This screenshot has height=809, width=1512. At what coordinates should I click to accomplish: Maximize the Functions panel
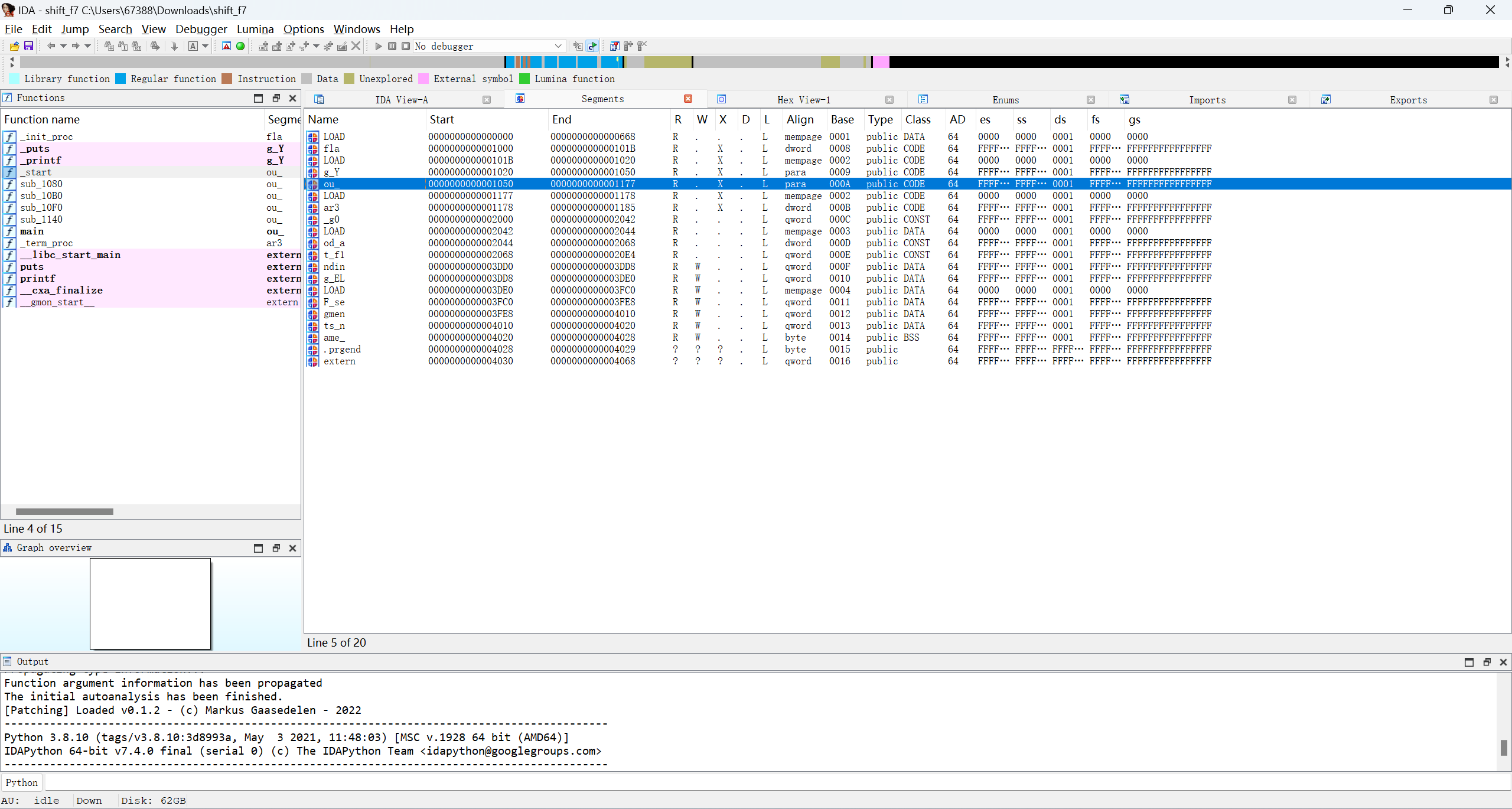(258, 98)
